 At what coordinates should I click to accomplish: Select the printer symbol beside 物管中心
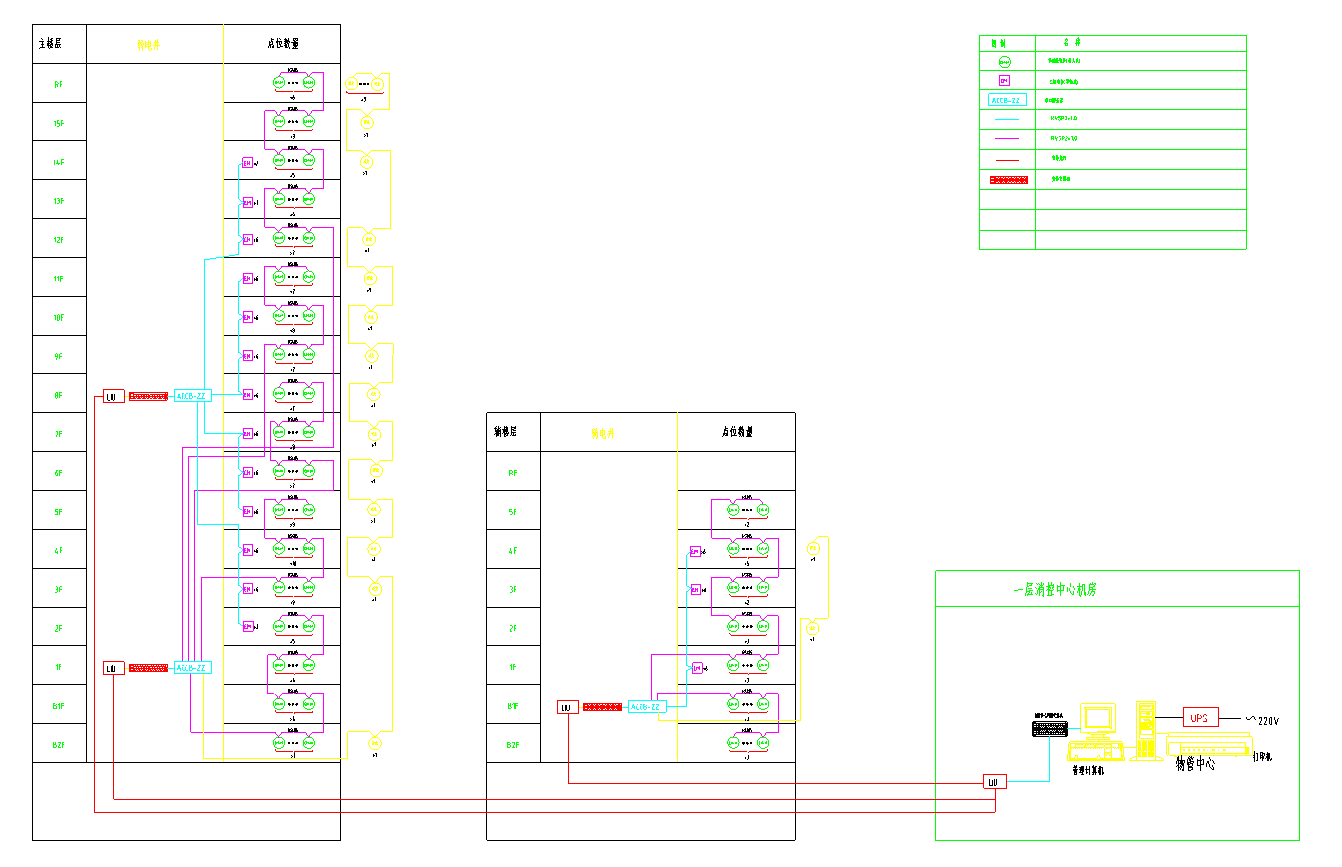(1208, 745)
